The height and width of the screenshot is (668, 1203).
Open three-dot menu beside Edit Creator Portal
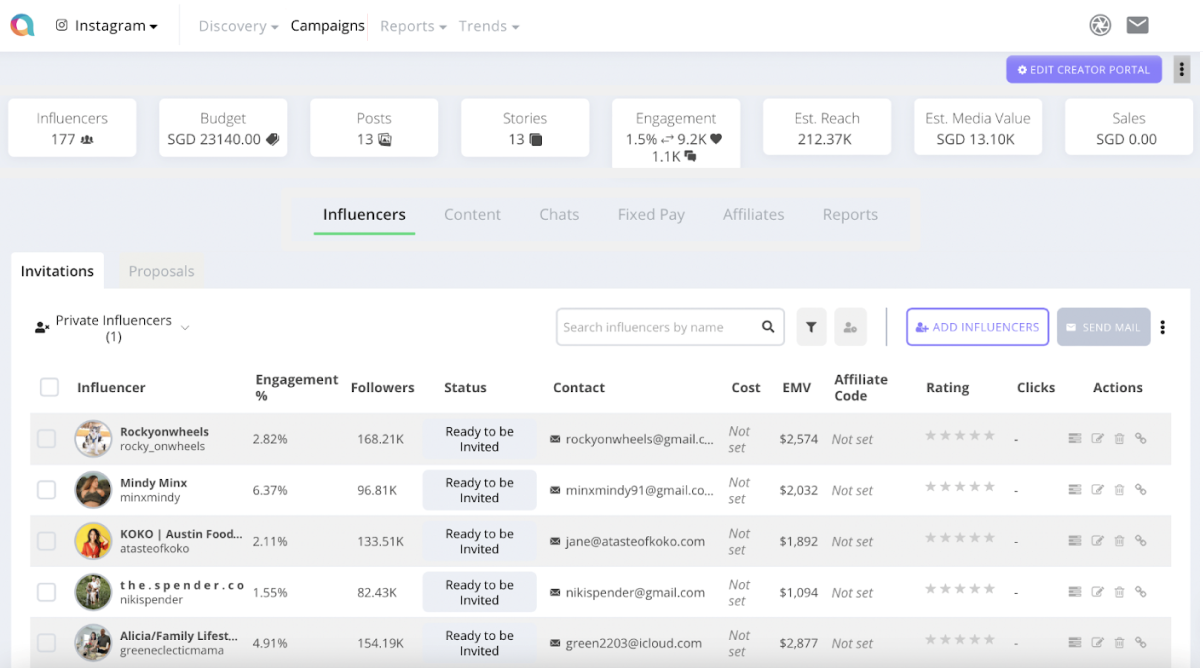pos(1182,70)
